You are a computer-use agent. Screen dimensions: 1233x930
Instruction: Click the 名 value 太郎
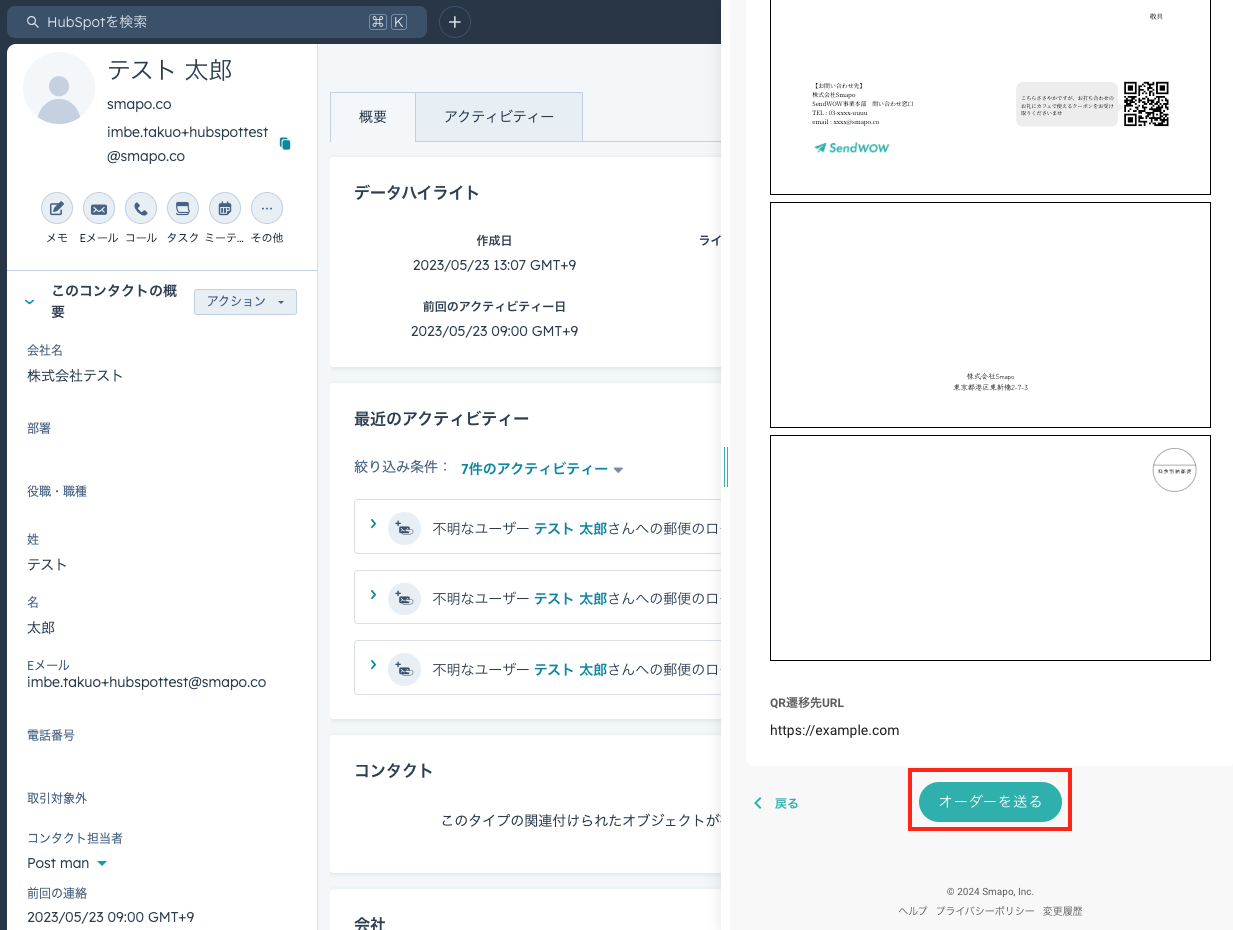coord(41,628)
